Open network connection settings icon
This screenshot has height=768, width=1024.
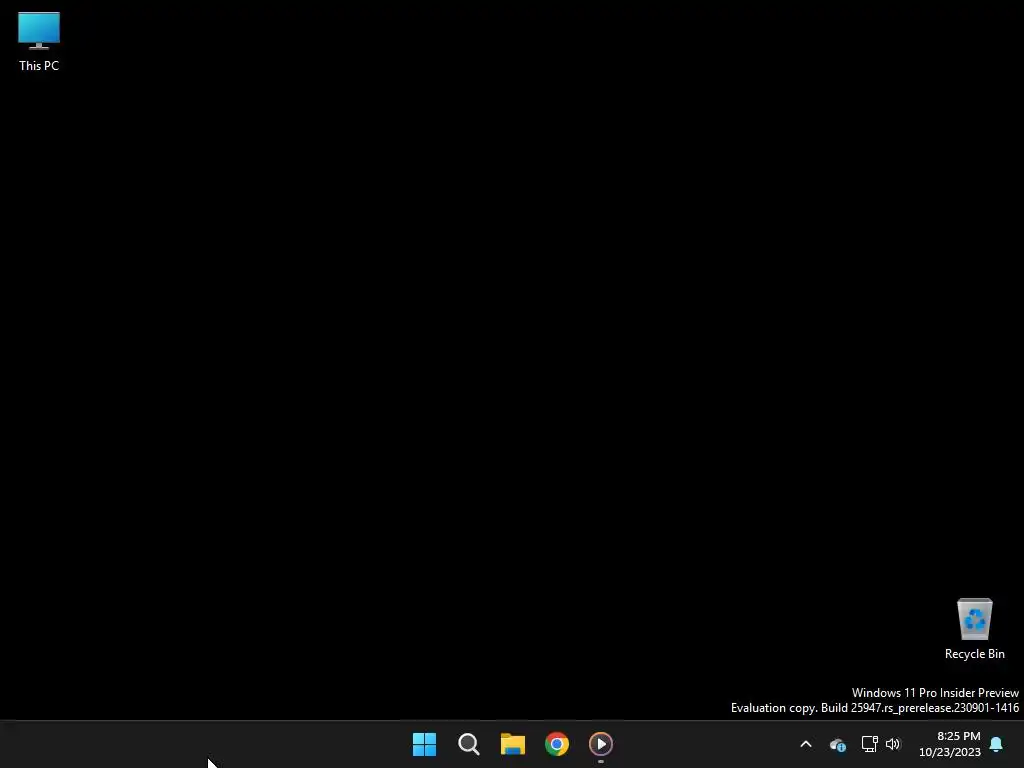click(869, 744)
